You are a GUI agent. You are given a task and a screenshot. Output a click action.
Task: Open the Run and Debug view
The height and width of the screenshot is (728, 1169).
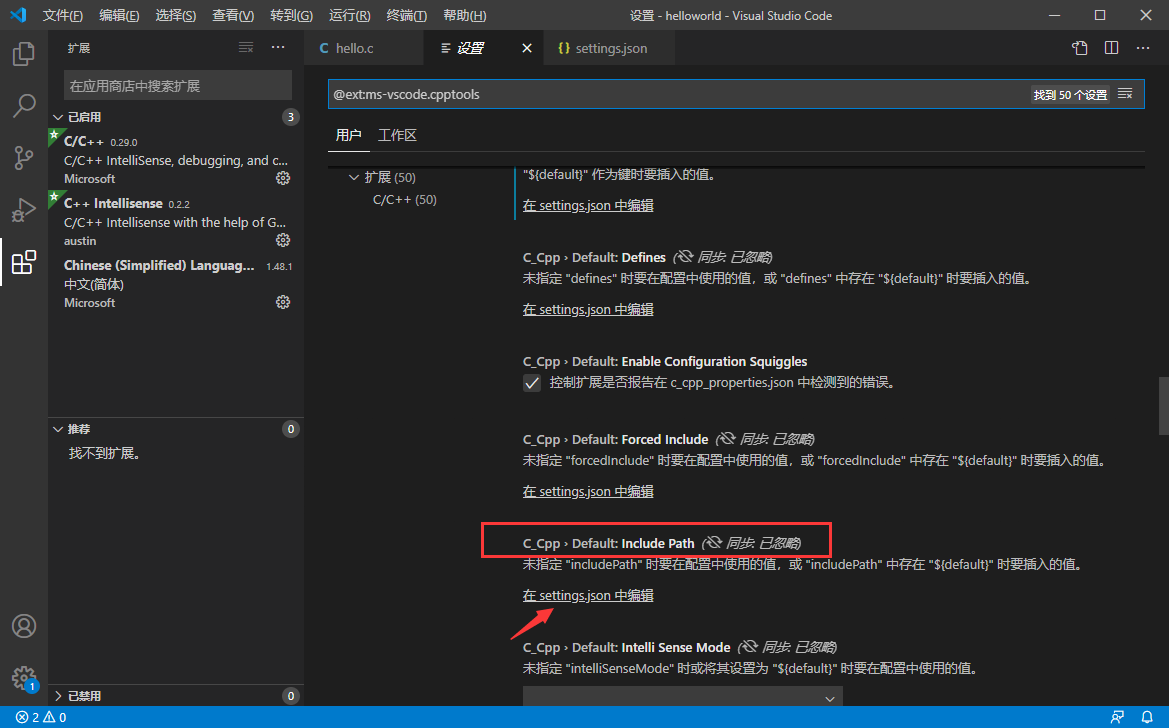[24, 210]
